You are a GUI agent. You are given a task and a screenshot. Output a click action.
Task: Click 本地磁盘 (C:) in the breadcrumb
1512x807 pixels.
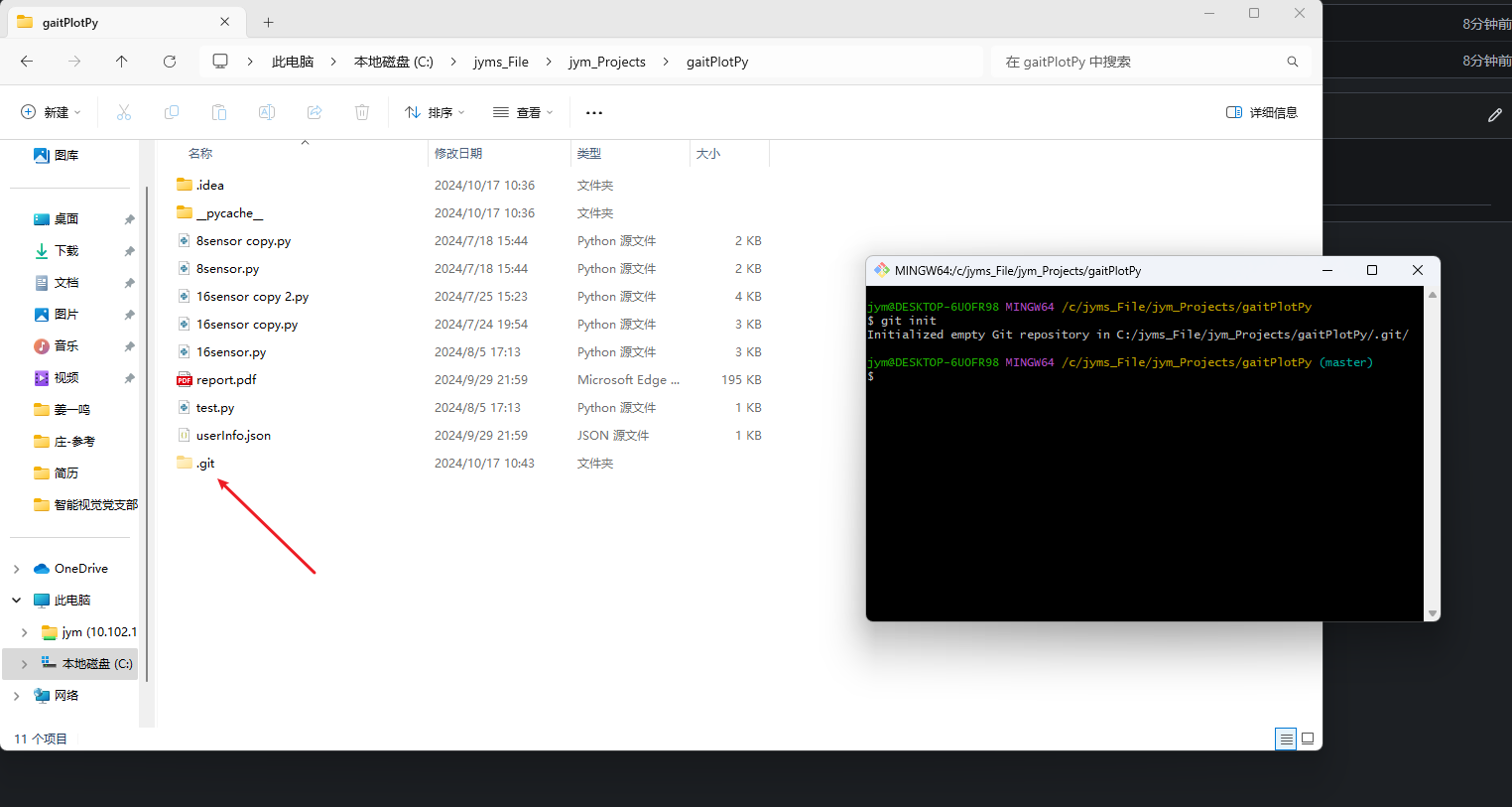click(x=394, y=62)
